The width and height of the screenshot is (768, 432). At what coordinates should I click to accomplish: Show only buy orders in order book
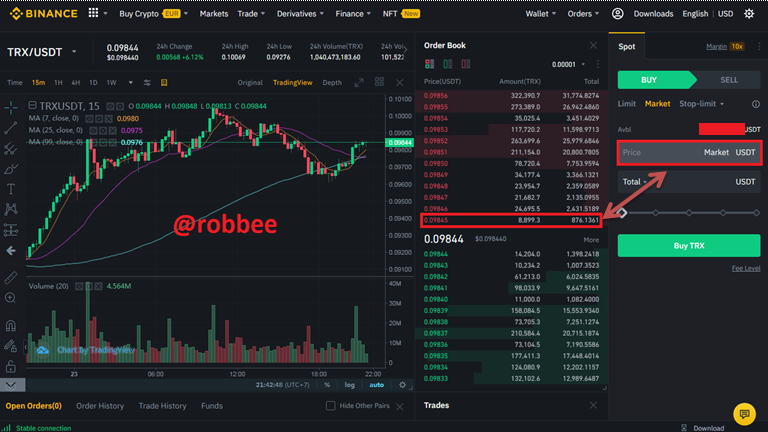pyautogui.click(x=448, y=64)
